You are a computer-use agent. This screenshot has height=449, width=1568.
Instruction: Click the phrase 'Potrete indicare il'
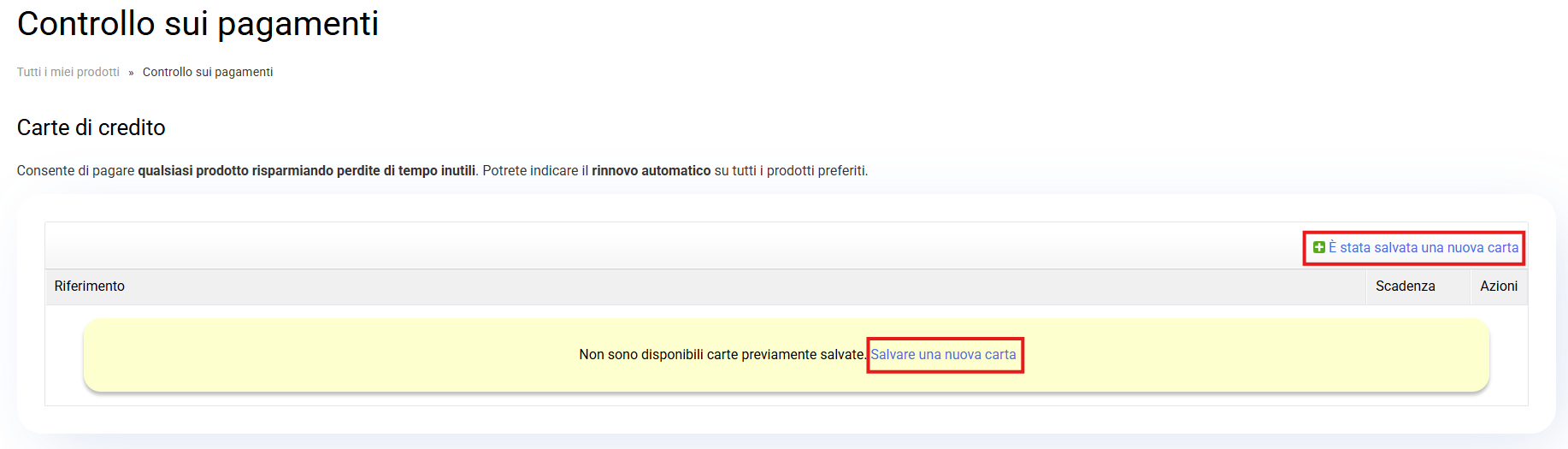(535, 170)
